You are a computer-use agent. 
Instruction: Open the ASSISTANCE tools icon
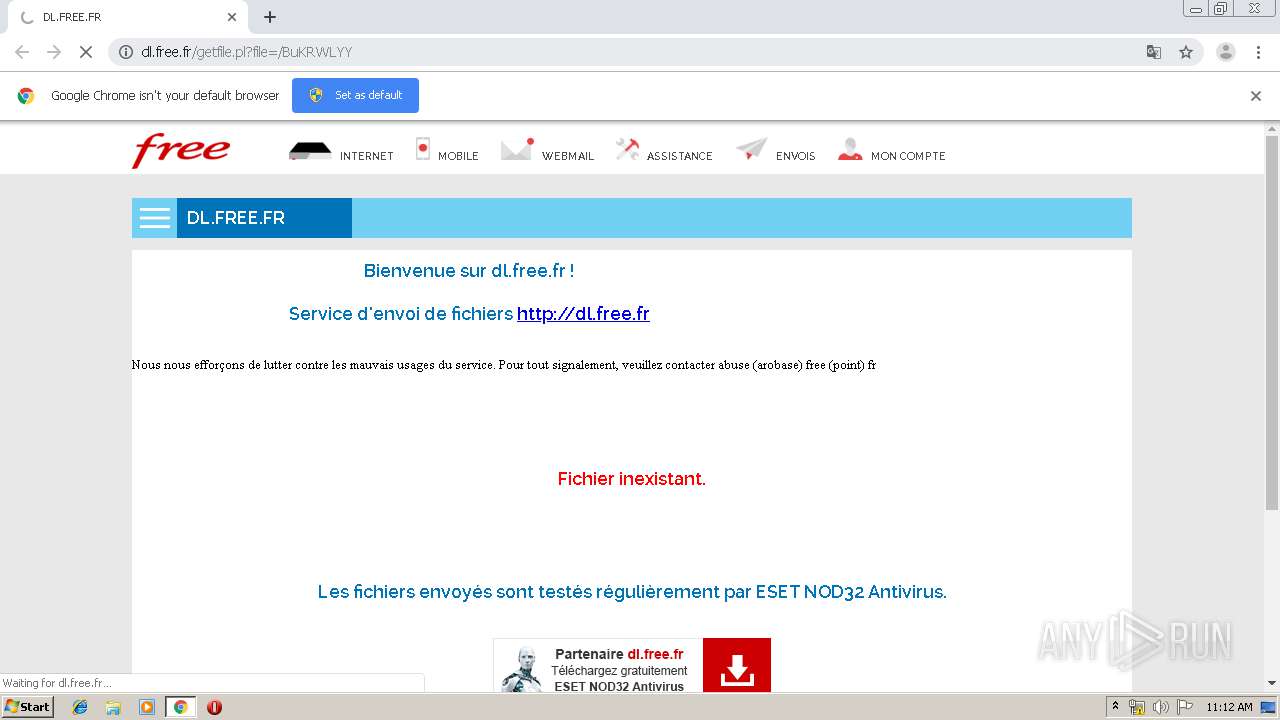coord(627,149)
